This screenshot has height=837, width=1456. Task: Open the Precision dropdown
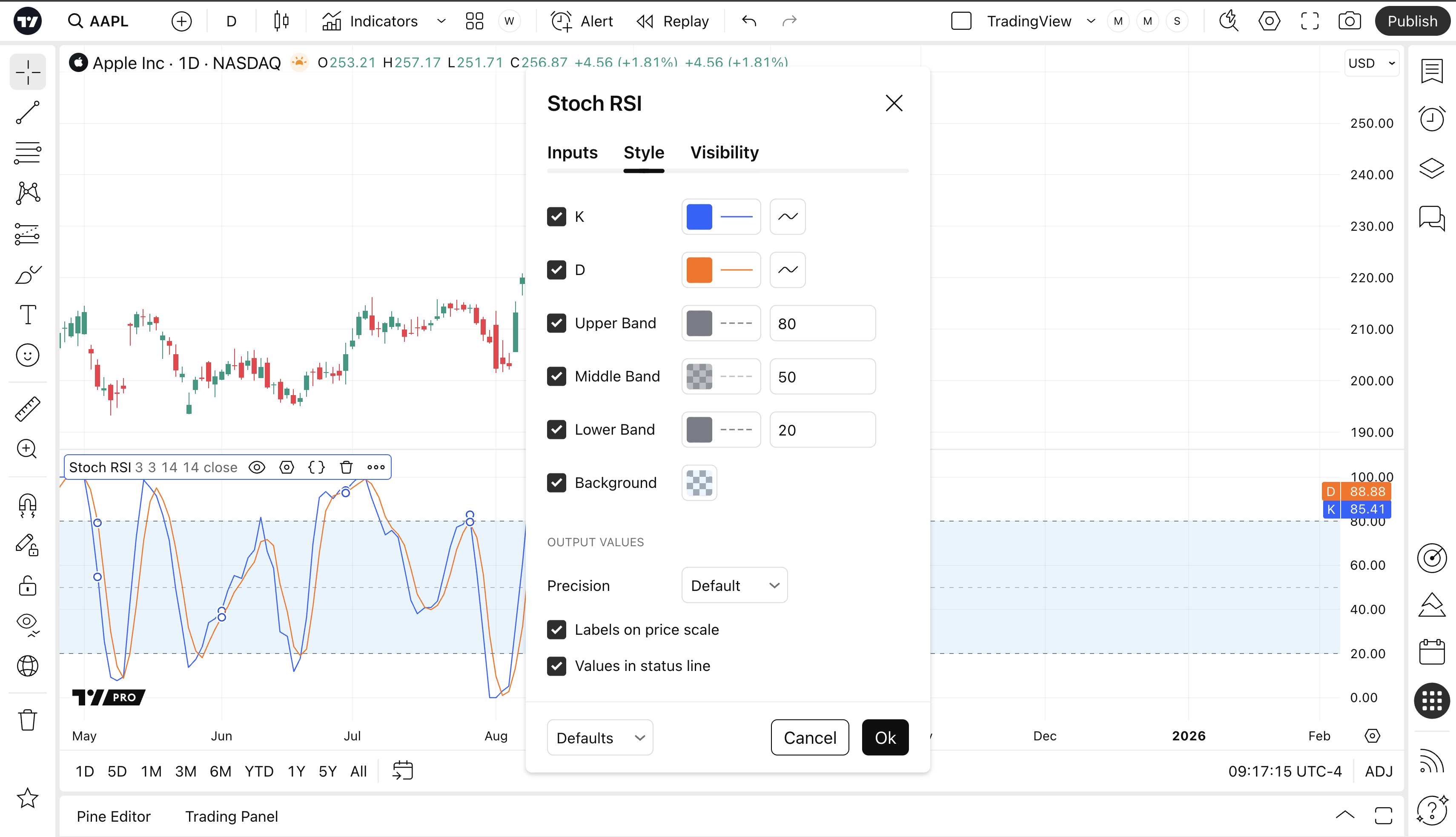point(734,586)
